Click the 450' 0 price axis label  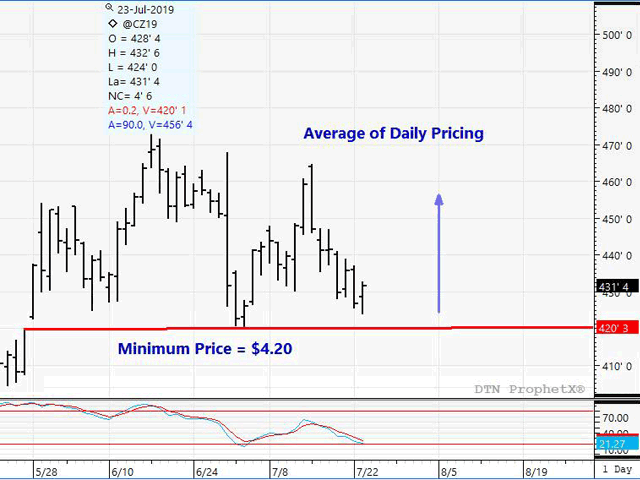[617, 219]
